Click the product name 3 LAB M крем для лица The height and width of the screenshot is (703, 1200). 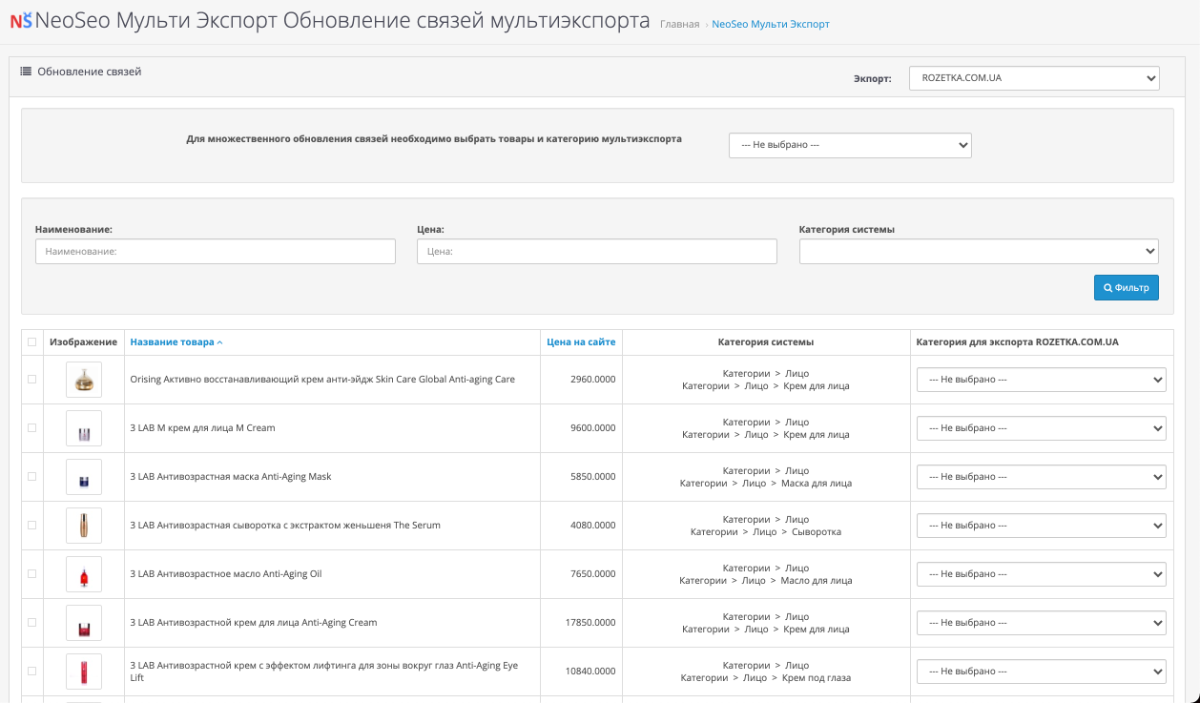pos(202,428)
